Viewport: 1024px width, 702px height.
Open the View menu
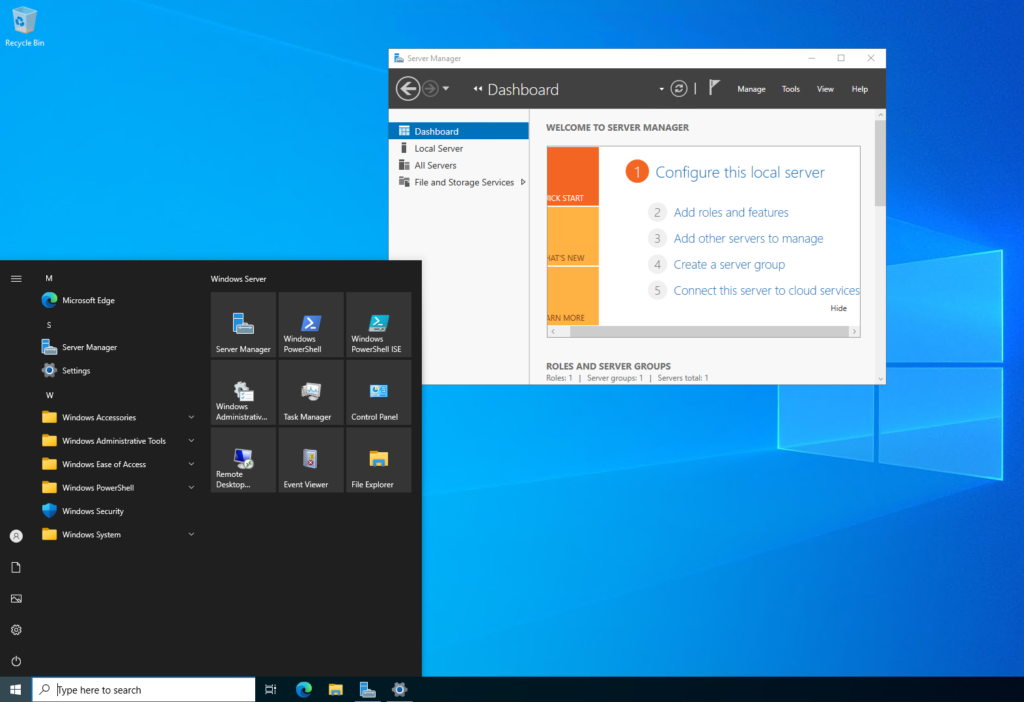(825, 89)
